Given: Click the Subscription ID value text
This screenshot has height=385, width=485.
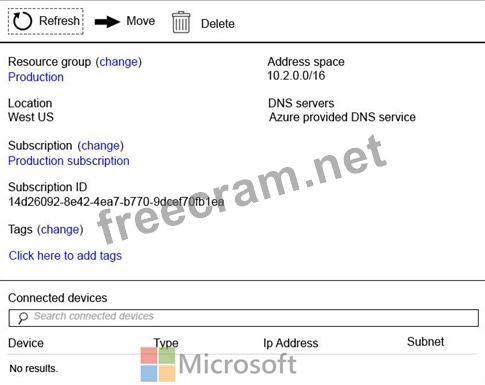Looking at the screenshot, I should [116, 202].
